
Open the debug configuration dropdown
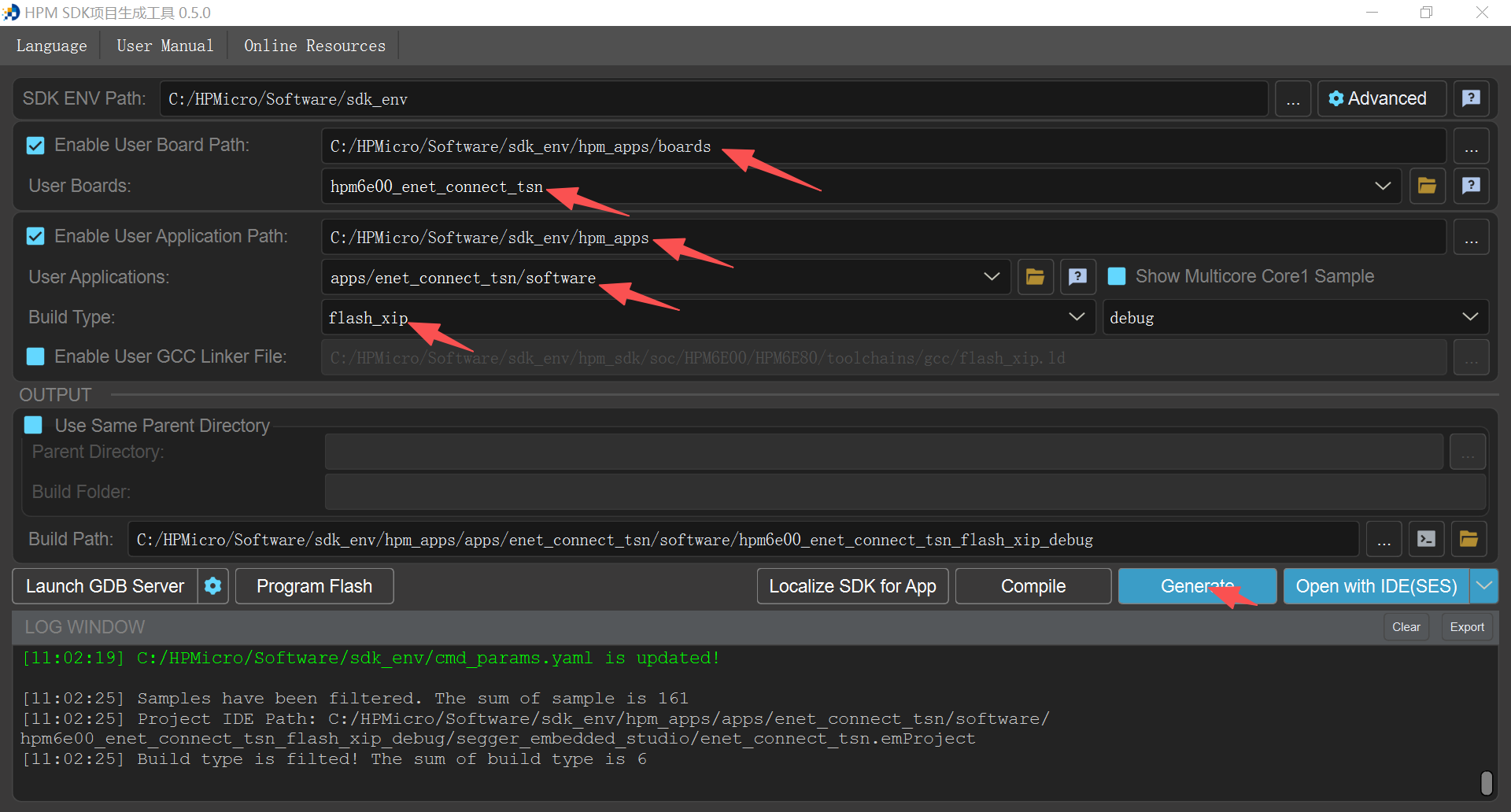coord(1295,317)
